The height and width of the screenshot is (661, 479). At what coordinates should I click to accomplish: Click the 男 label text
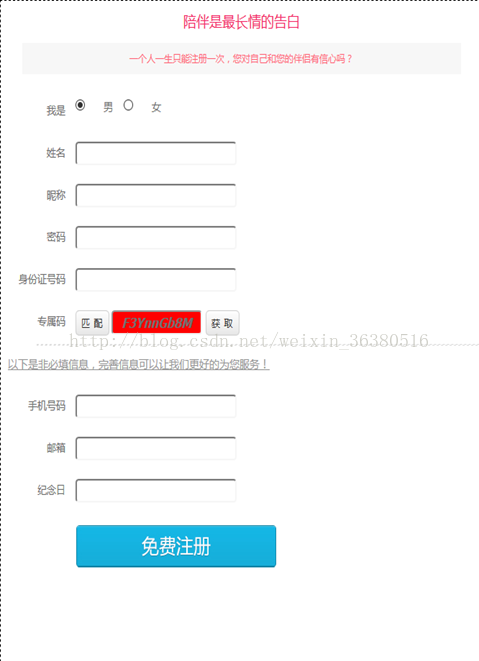[108, 107]
